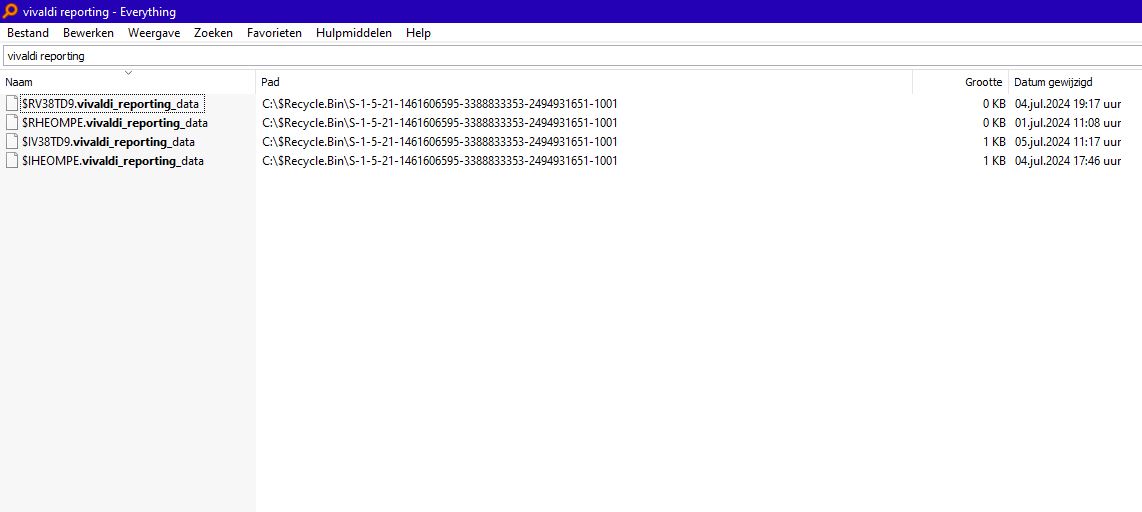1142x512 pixels.
Task: Click the path of the $RV38TD9 file row
Action: [440, 103]
